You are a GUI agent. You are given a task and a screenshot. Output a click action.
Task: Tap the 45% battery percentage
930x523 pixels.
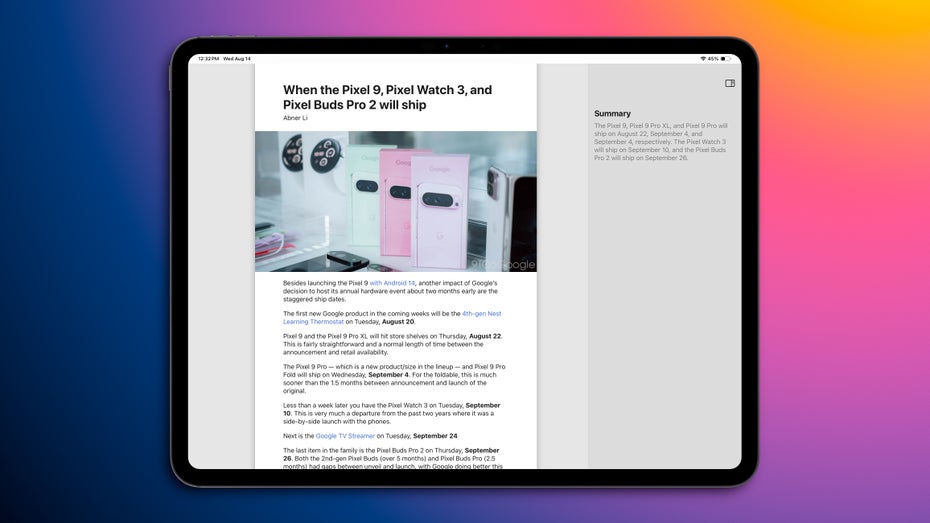[x=713, y=59]
